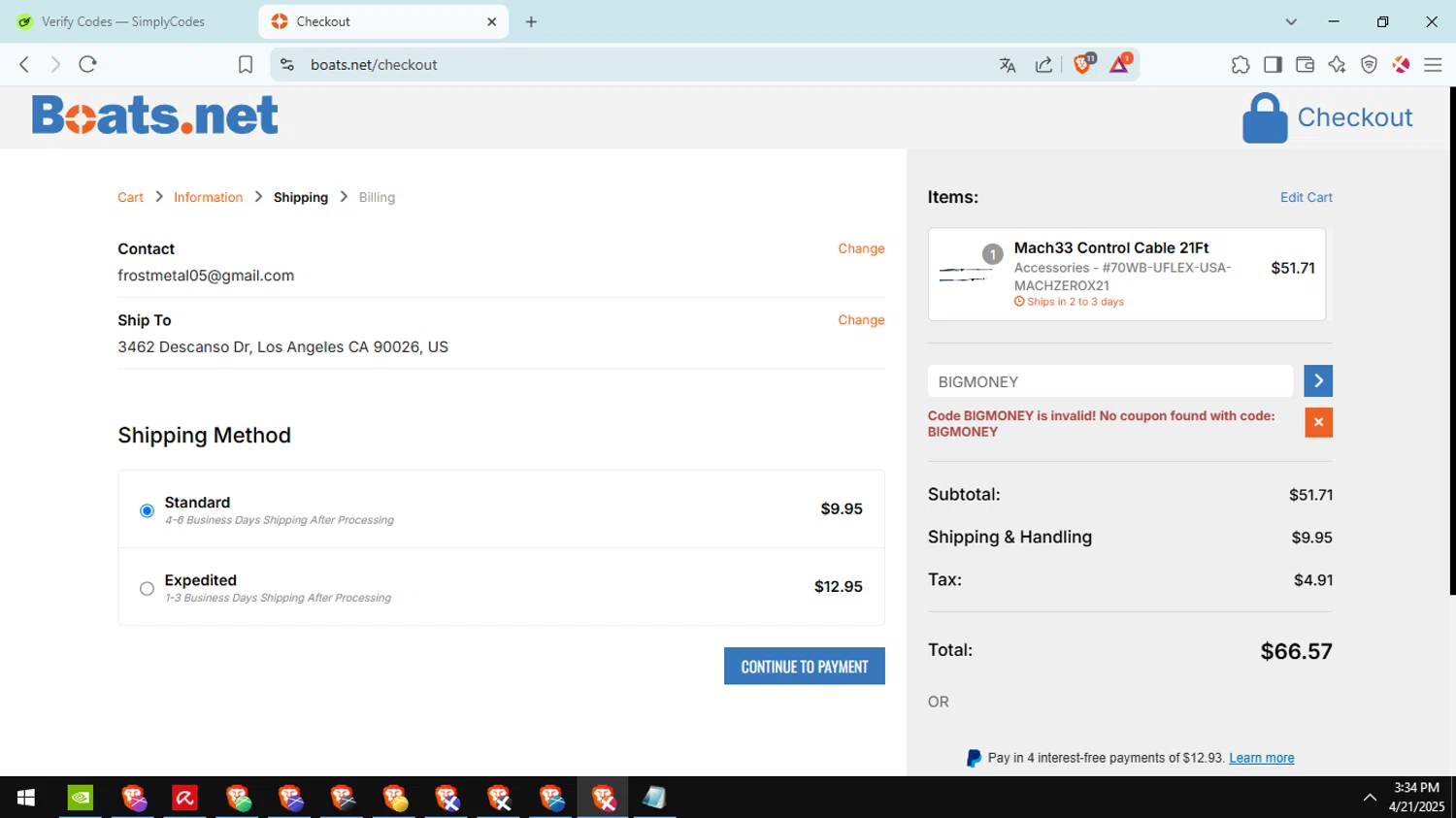Go forward with the browser forward arrow

[x=55, y=64]
